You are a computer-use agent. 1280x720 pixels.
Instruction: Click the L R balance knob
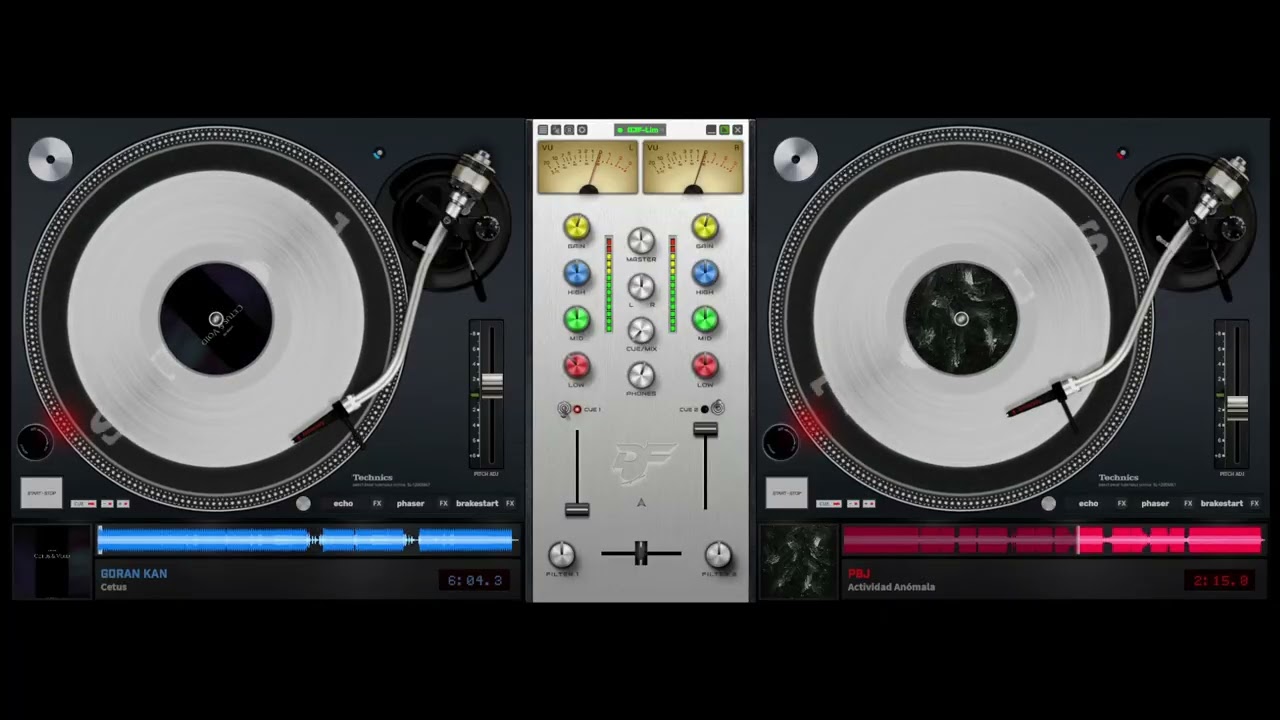pos(641,287)
